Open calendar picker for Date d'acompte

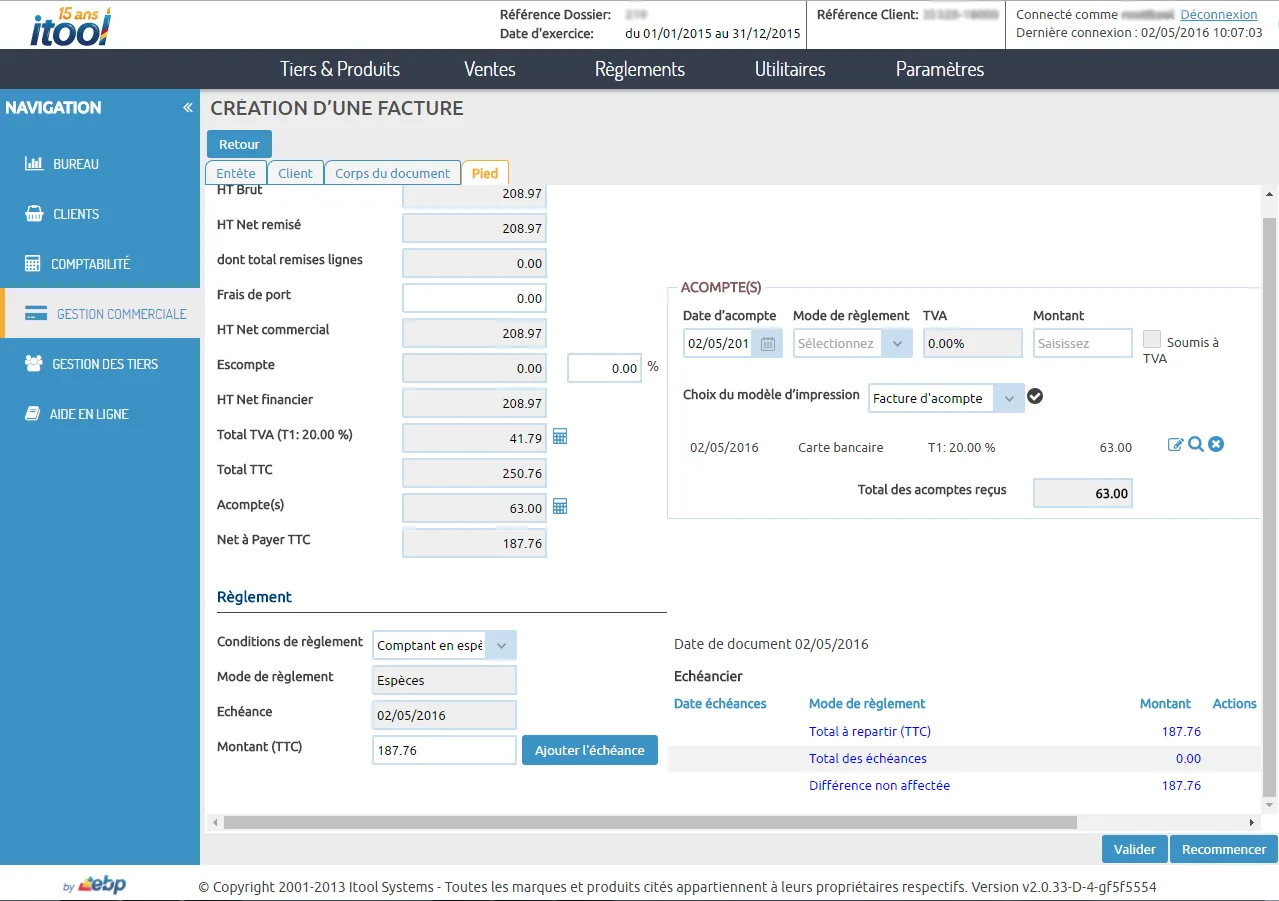pos(768,344)
